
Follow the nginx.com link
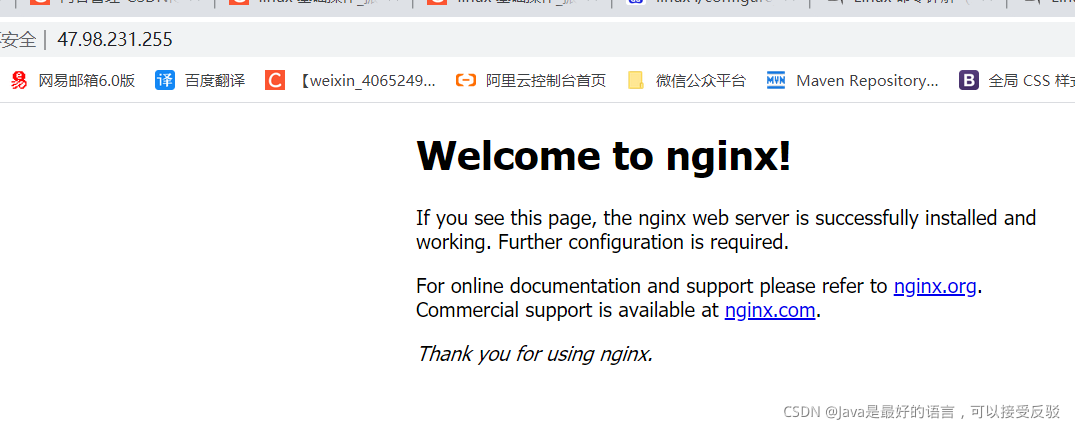[770, 310]
